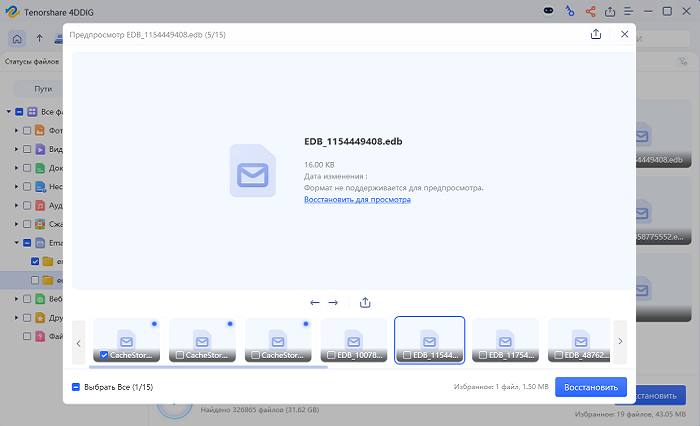Click the Восстановить для просмотра link
The height and width of the screenshot is (426, 700).
tap(357, 200)
